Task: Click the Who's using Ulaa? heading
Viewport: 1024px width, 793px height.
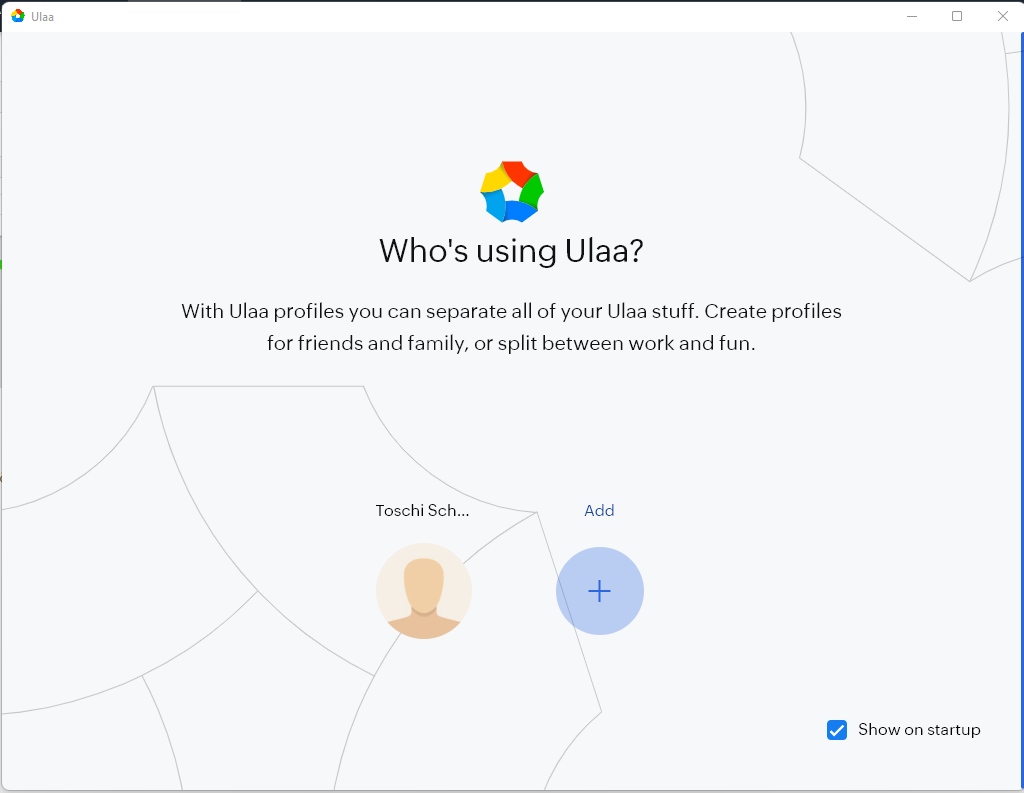Action: point(511,251)
